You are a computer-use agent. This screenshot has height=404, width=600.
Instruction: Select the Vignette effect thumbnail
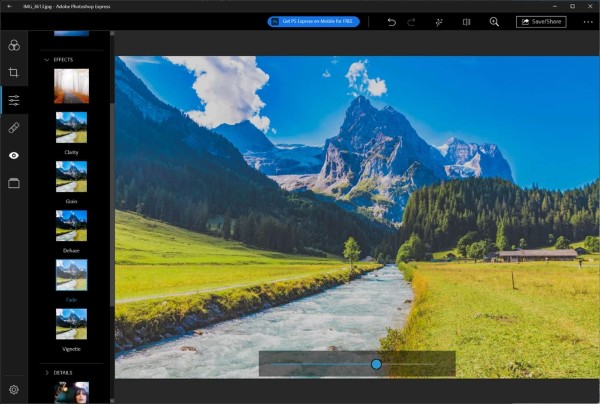tap(71, 323)
